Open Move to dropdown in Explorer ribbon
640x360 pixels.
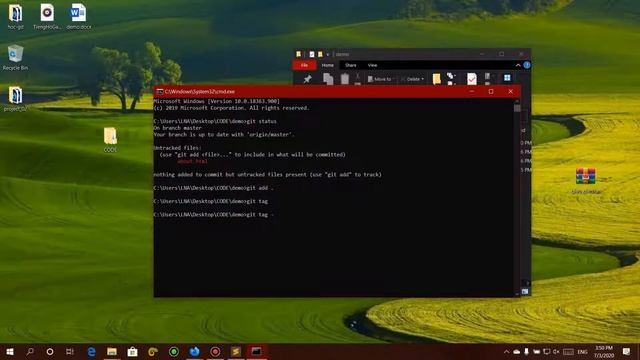pyautogui.click(x=381, y=79)
